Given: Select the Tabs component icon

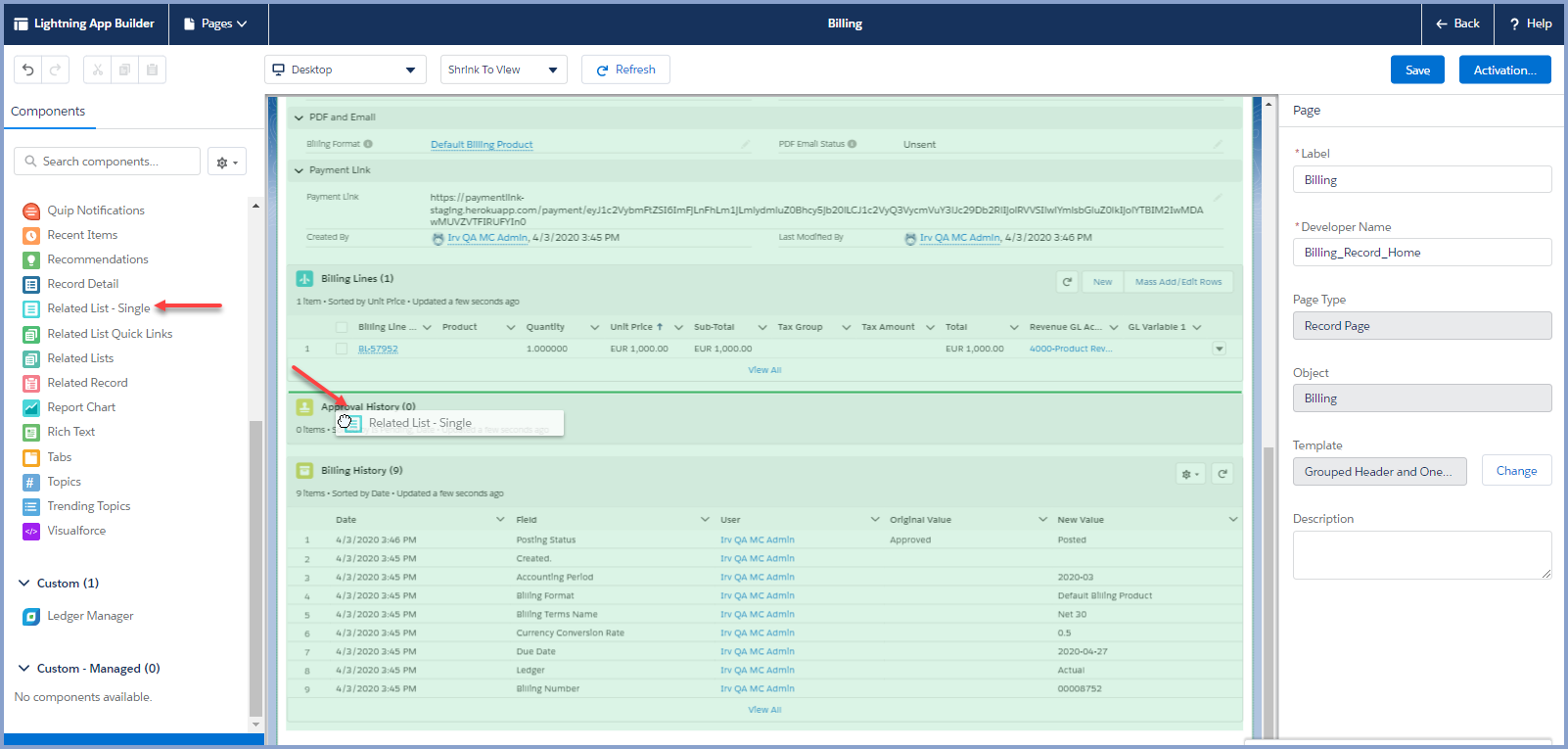Looking at the screenshot, I should [31, 457].
